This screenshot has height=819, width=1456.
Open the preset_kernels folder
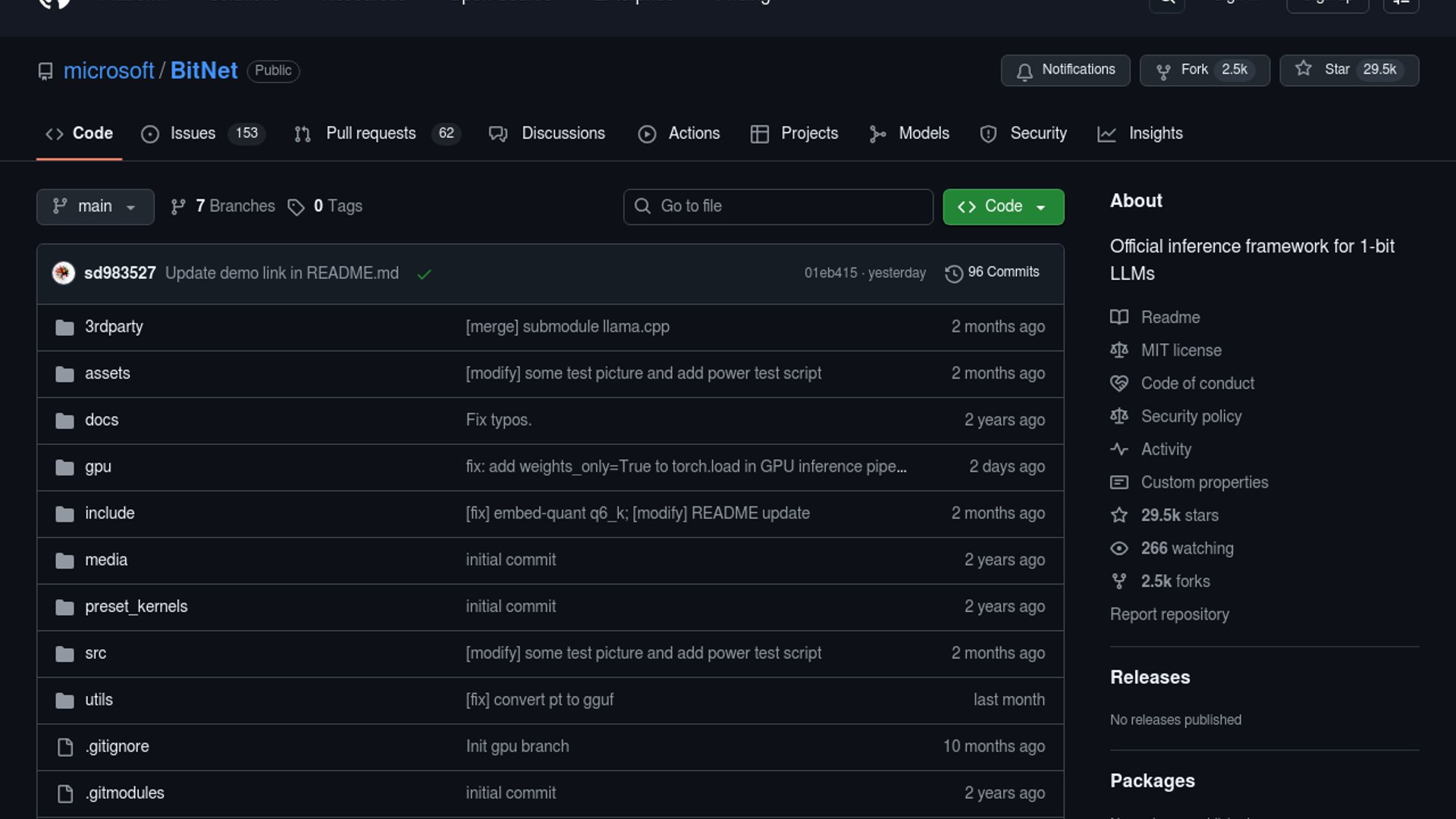click(136, 607)
